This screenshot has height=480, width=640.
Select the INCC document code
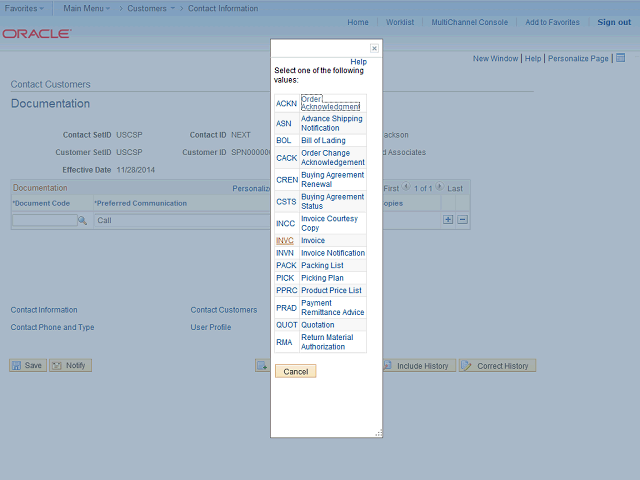(x=285, y=224)
